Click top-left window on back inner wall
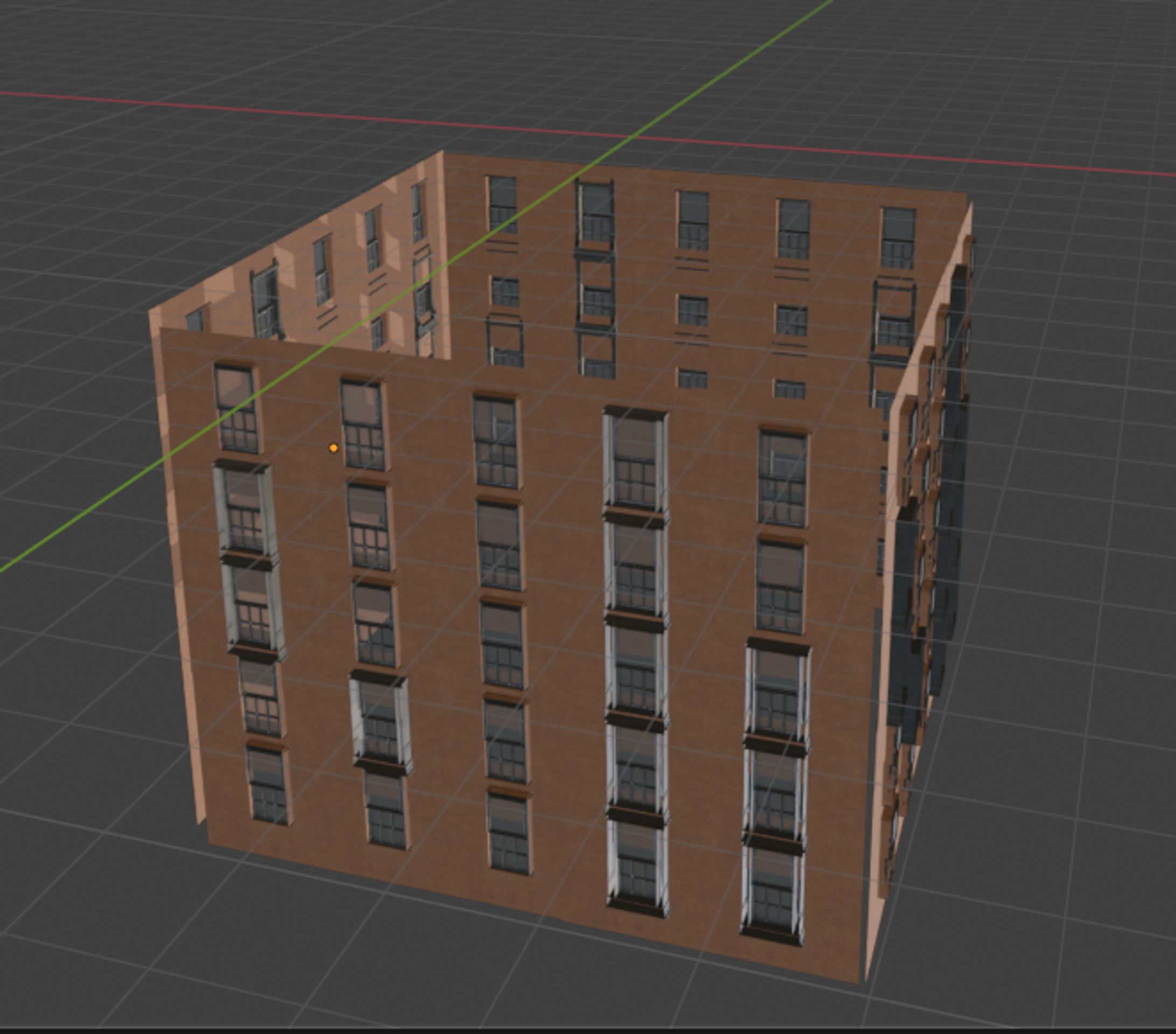 point(502,204)
